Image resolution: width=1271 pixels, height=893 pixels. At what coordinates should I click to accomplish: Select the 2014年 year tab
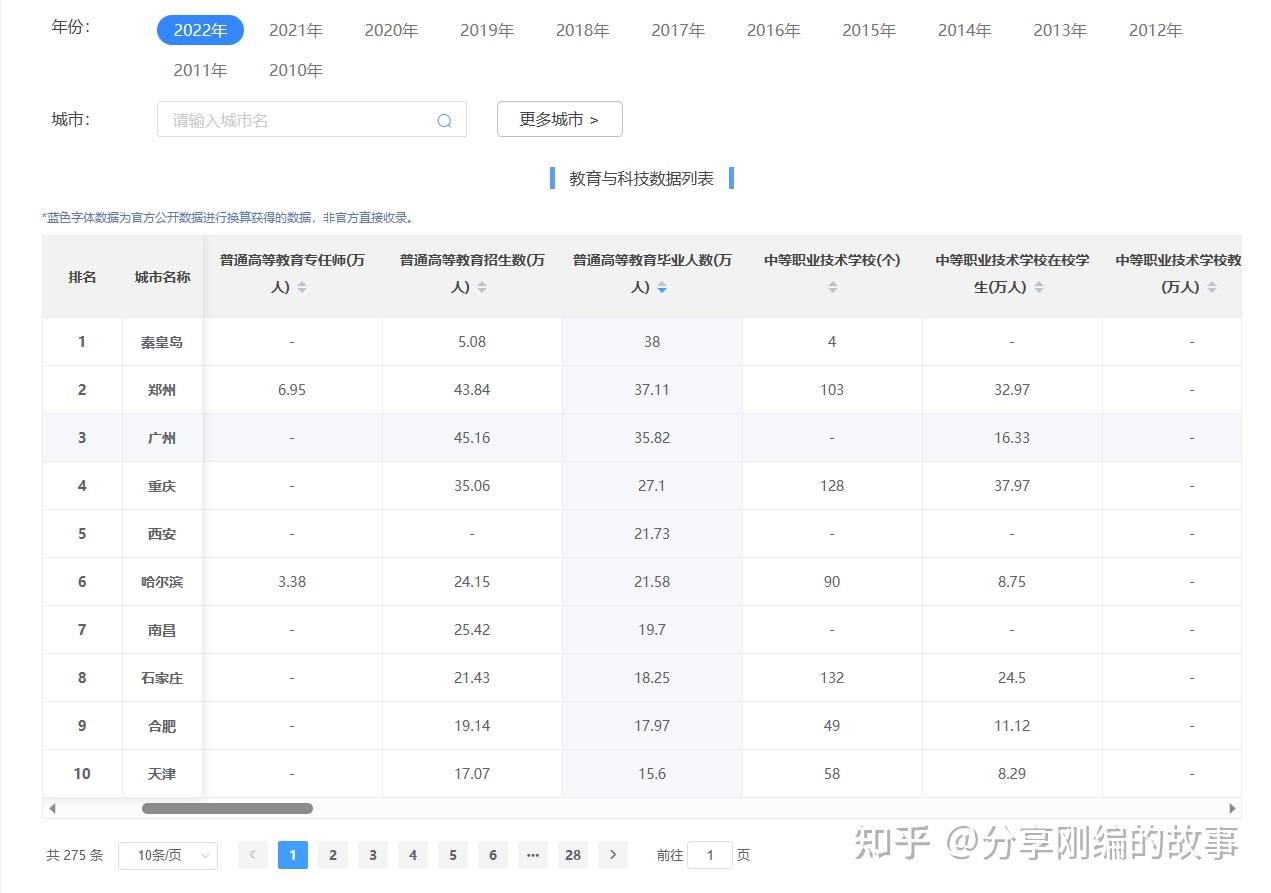(965, 30)
